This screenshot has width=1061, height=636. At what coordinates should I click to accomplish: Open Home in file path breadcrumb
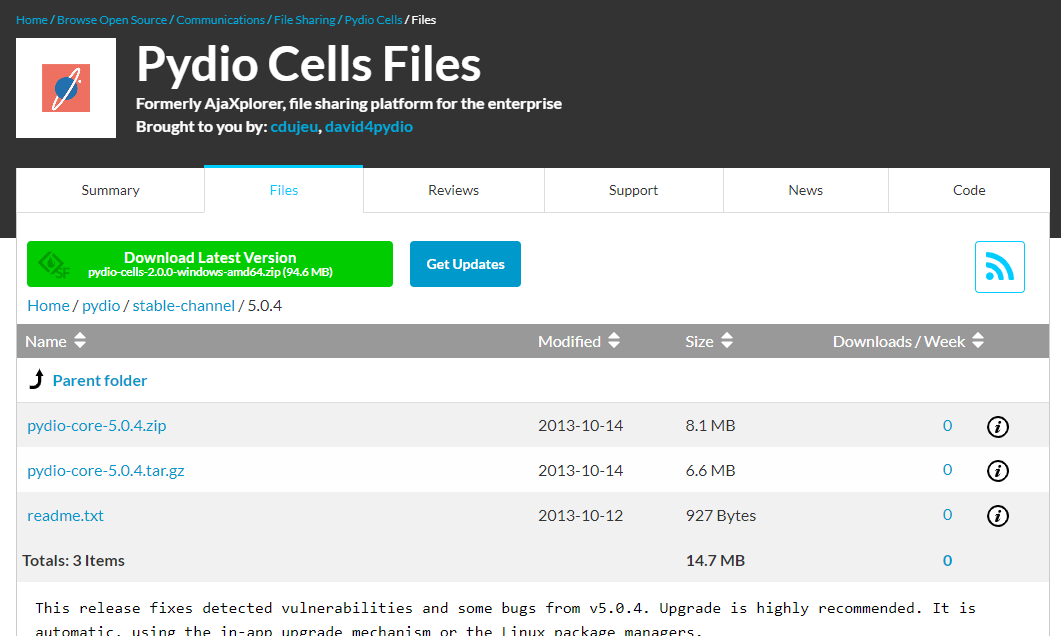pos(48,306)
